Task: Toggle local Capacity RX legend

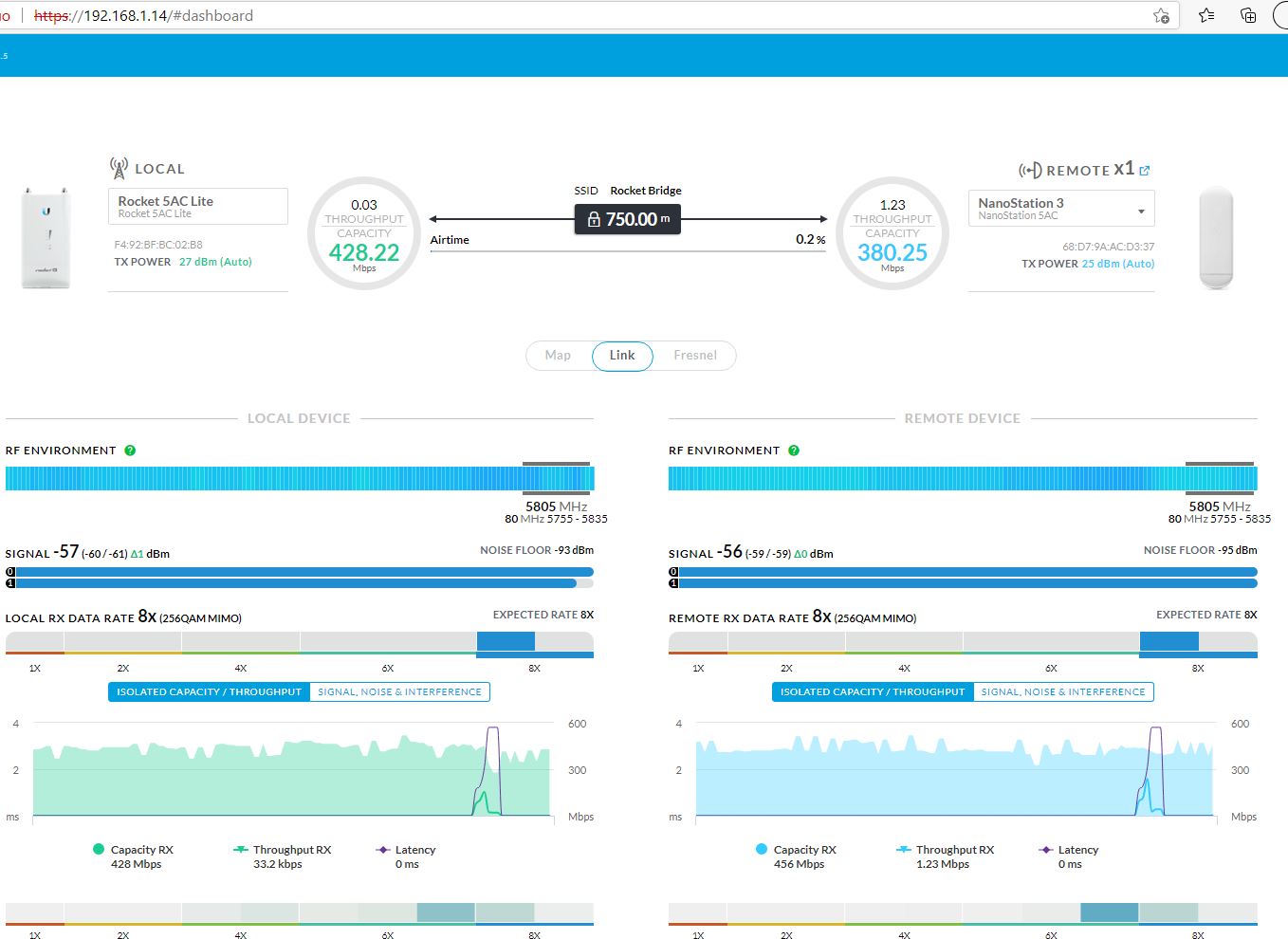Action: pyautogui.click(x=133, y=856)
